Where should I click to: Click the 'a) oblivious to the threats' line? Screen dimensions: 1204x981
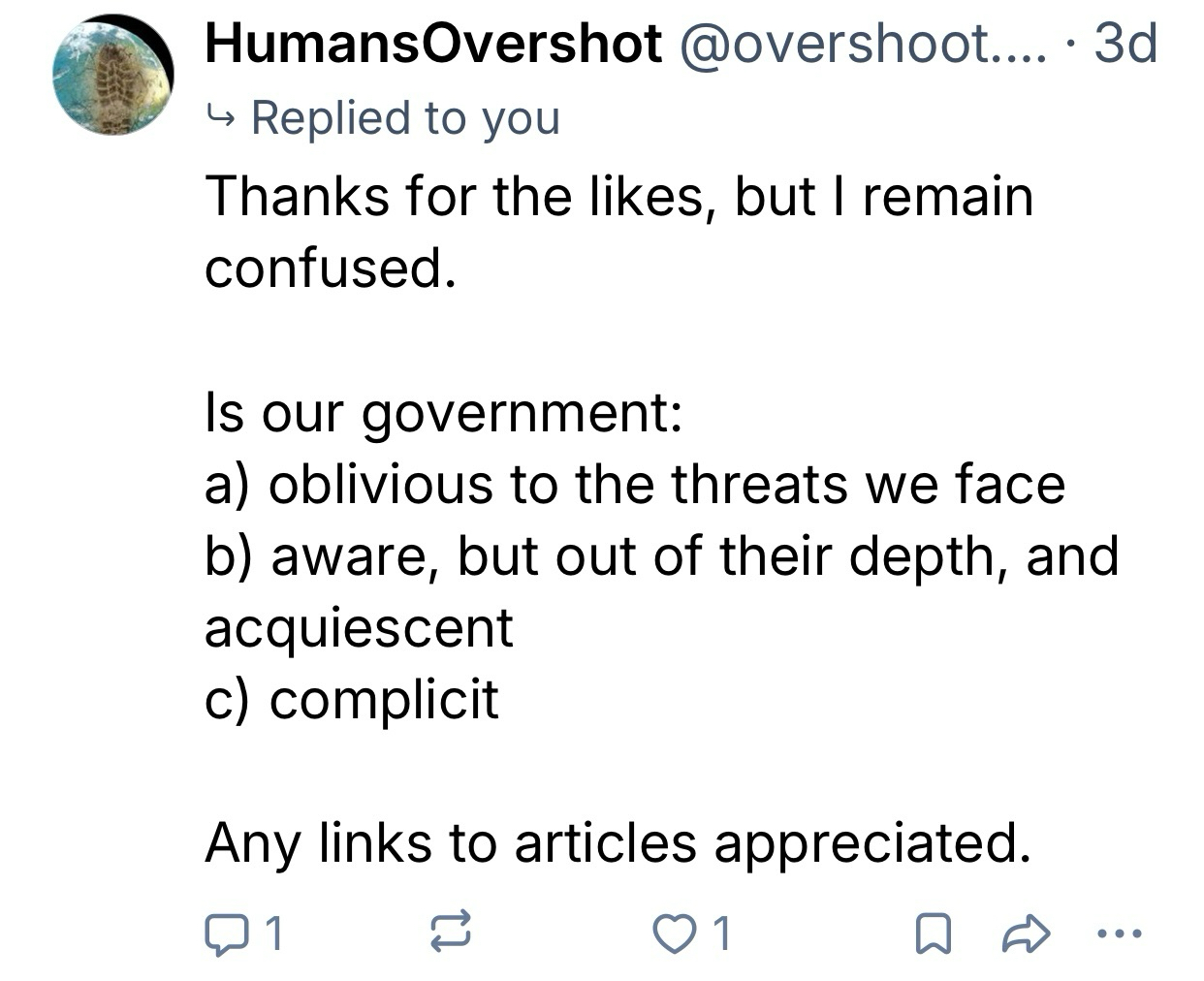pyautogui.click(x=635, y=484)
